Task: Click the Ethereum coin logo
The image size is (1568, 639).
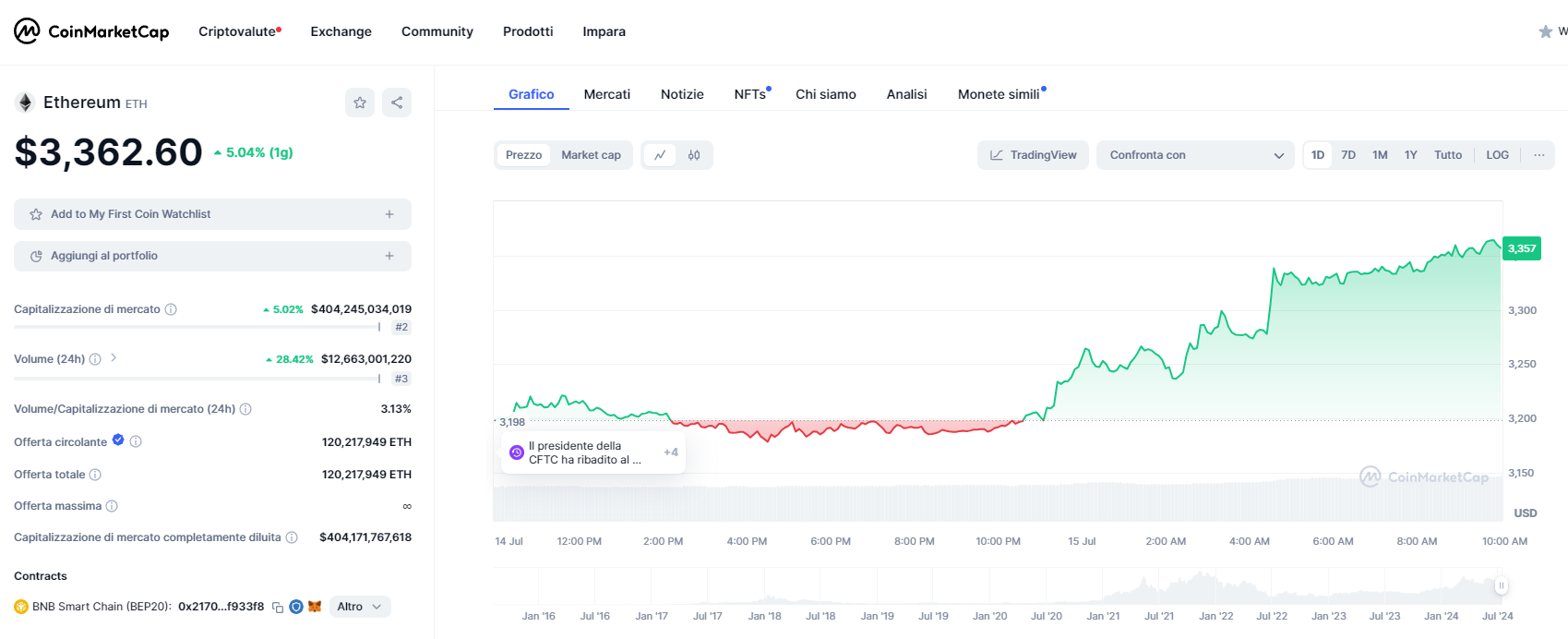Action: click(x=25, y=102)
